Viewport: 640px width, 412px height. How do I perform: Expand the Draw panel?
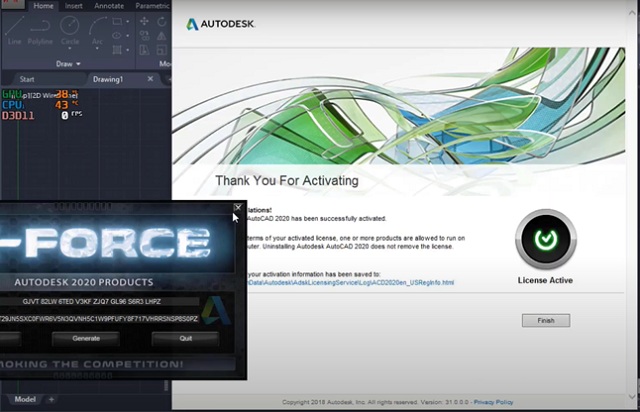point(68,64)
